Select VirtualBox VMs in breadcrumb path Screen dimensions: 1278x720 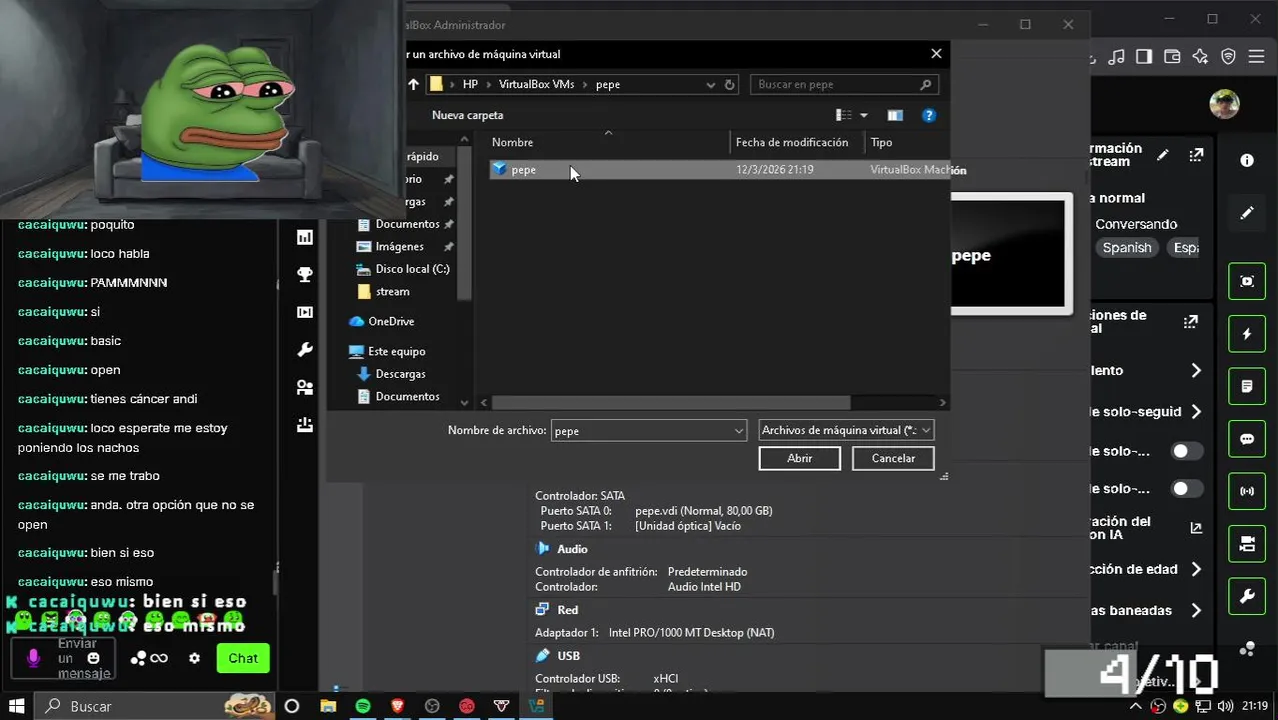pos(536,84)
